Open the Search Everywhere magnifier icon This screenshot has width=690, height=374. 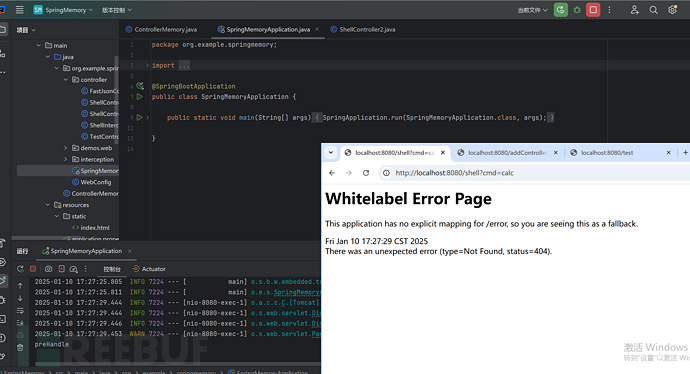(x=653, y=10)
